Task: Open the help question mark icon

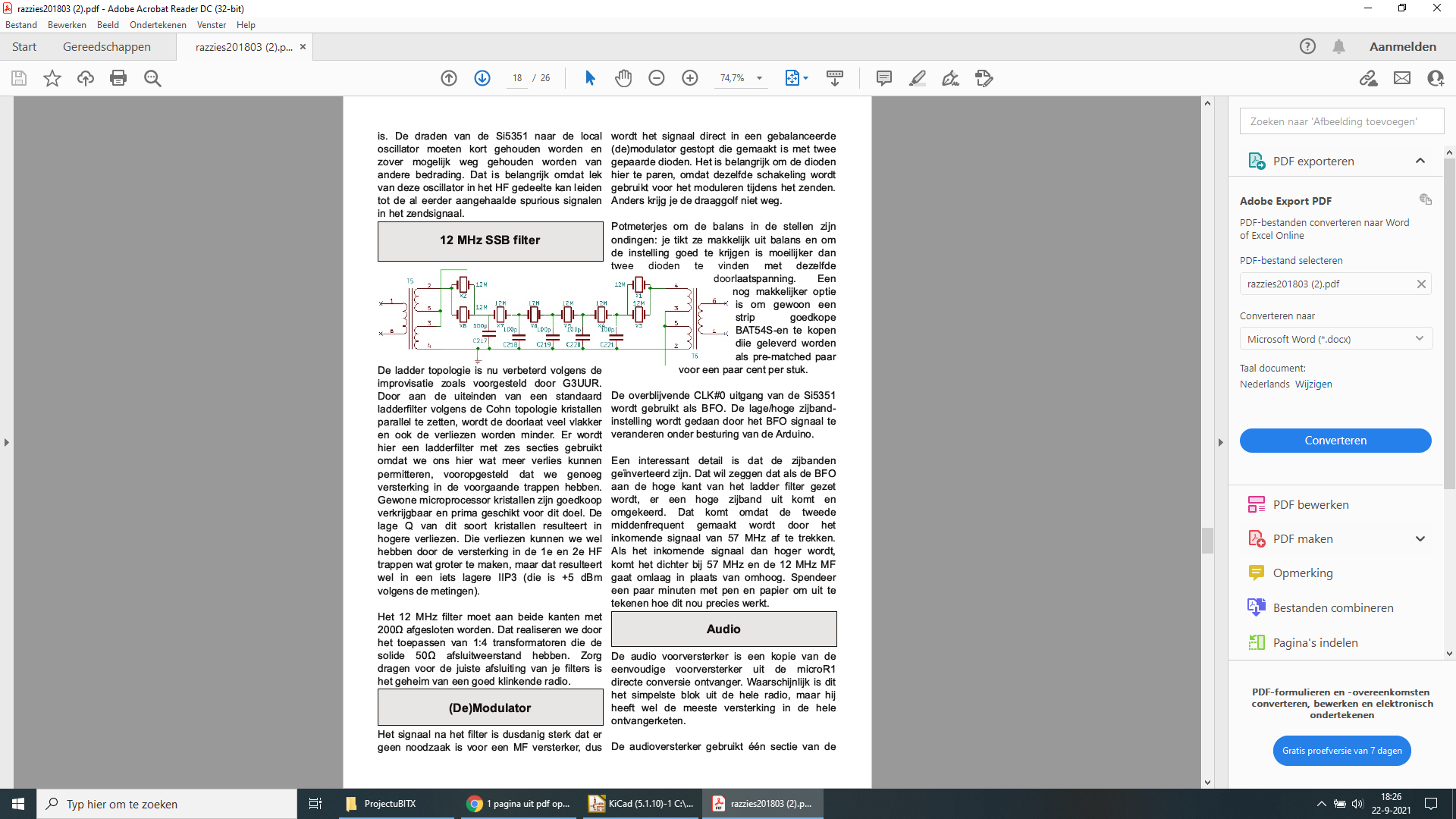Action: (1307, 46)
